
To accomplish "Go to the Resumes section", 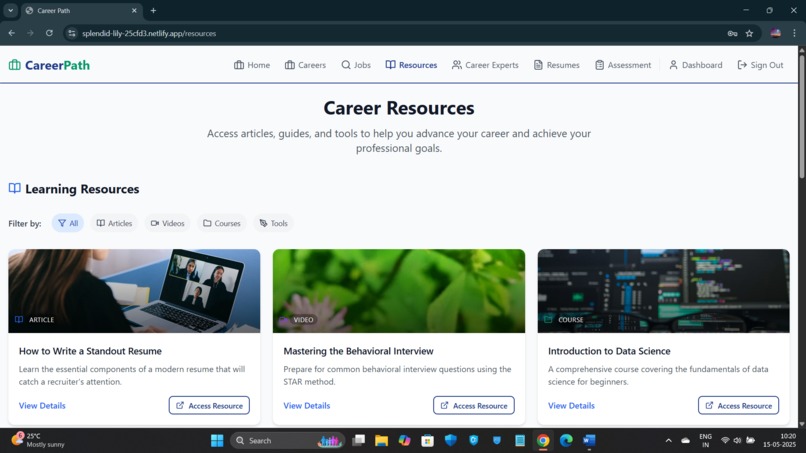I will click(556, 65).
